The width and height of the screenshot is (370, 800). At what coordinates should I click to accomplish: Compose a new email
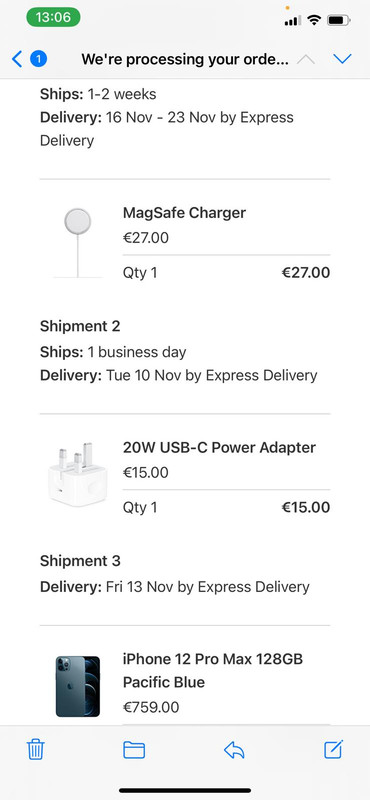click(x=334, y=749)
